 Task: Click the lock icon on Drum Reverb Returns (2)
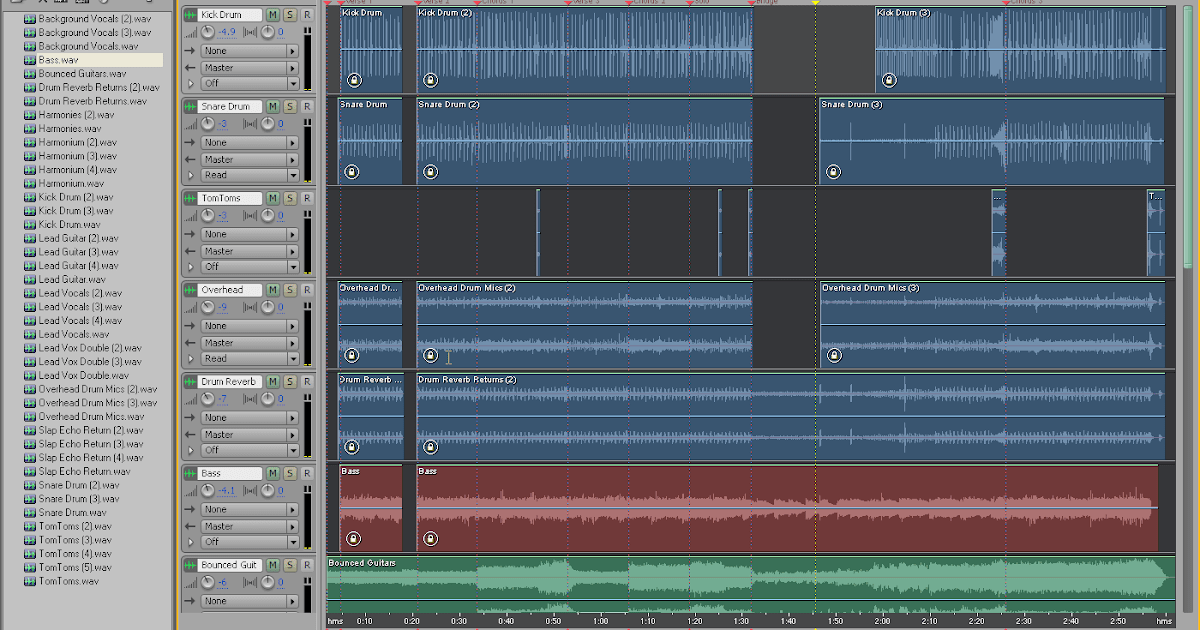click(x=430, y=447)
